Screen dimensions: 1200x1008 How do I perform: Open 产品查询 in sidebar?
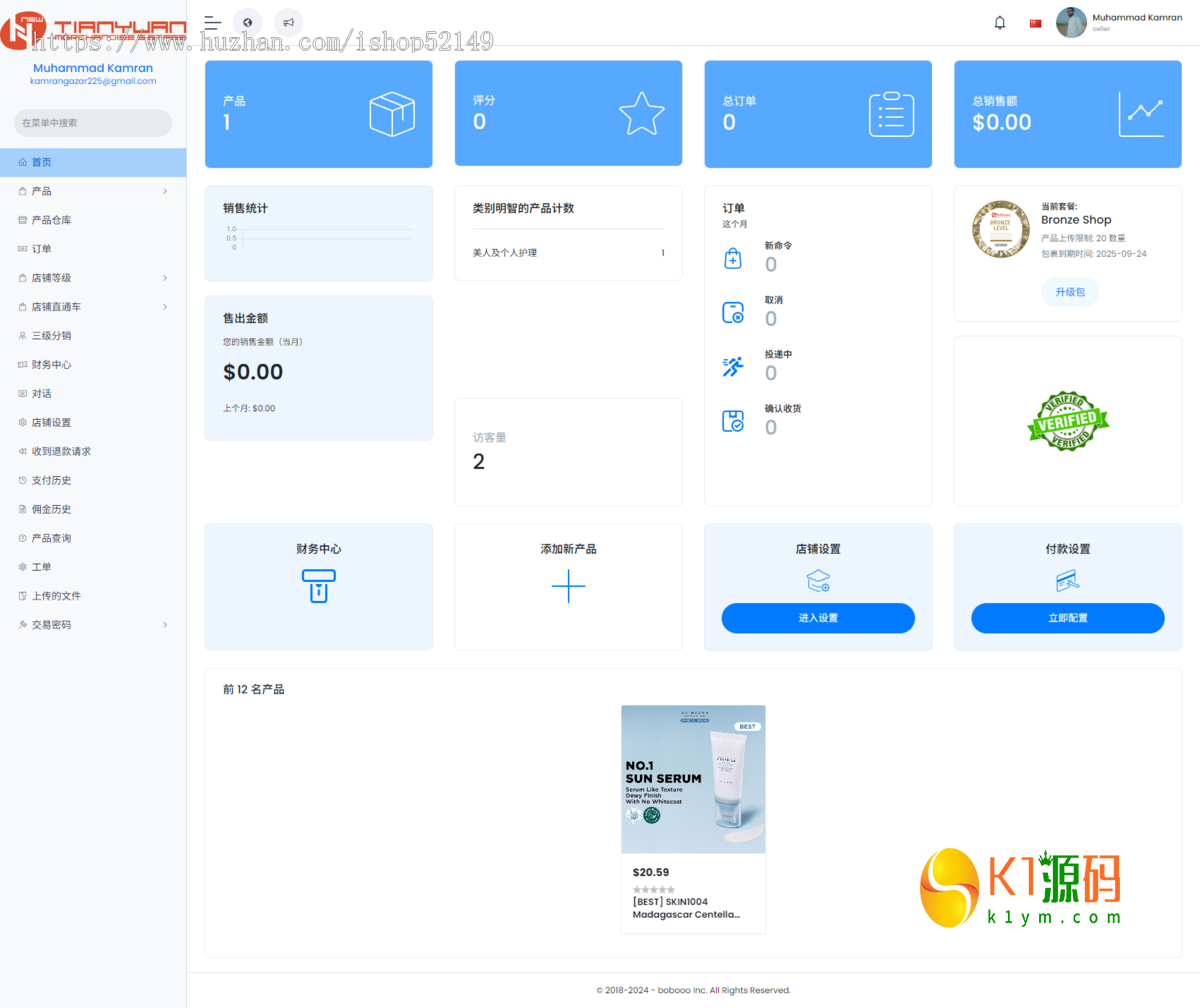[x=93, y=538]
